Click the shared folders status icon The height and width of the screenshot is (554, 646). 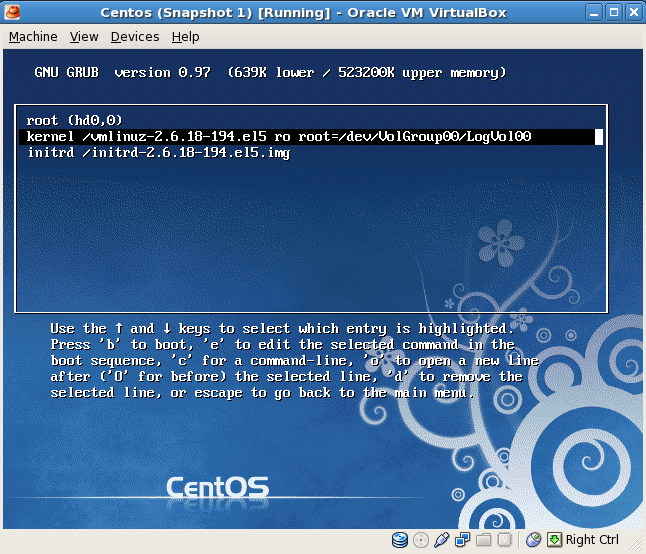(484, 540)
